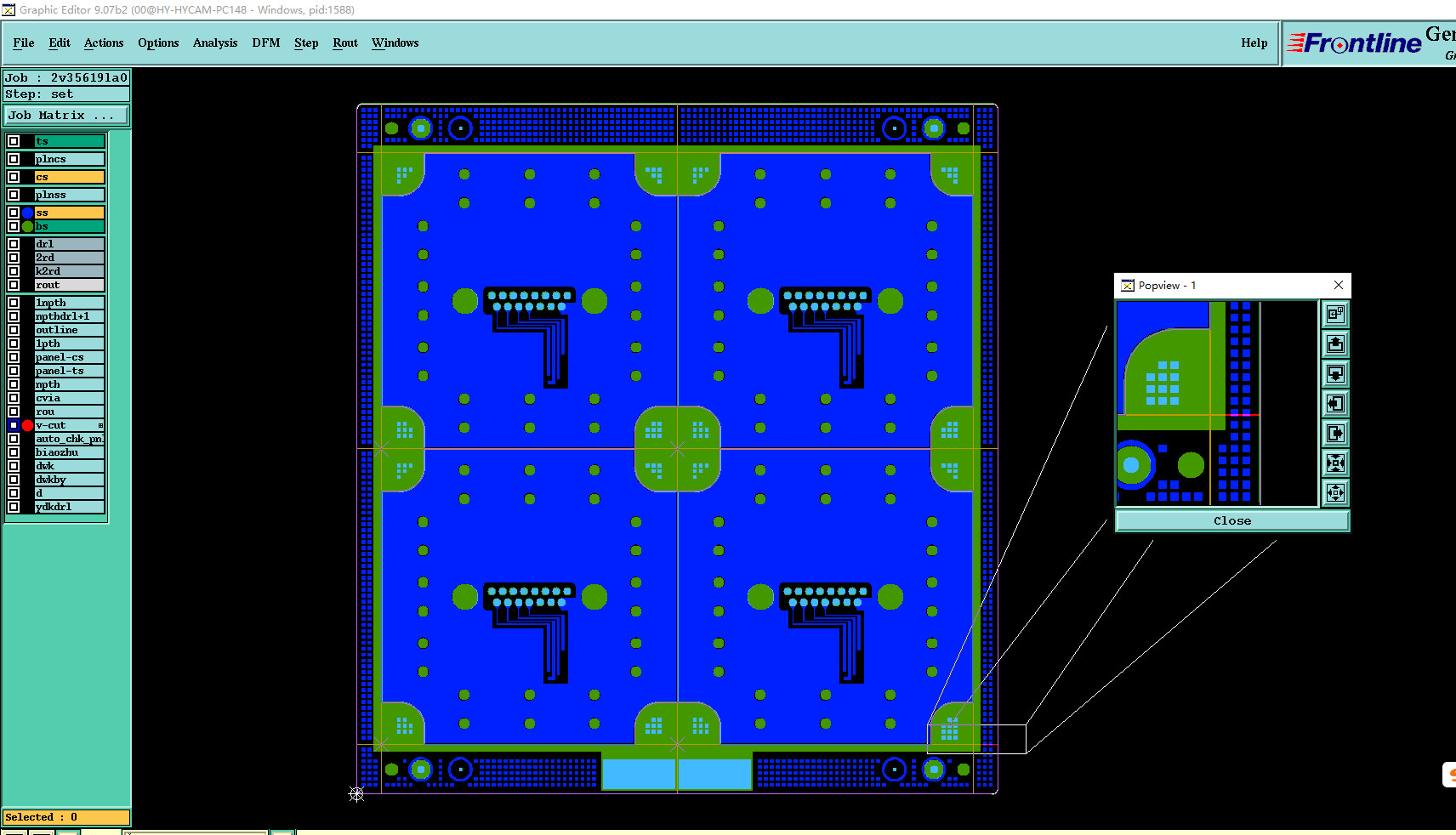Select the npth layer name

(x=70, y=384)
